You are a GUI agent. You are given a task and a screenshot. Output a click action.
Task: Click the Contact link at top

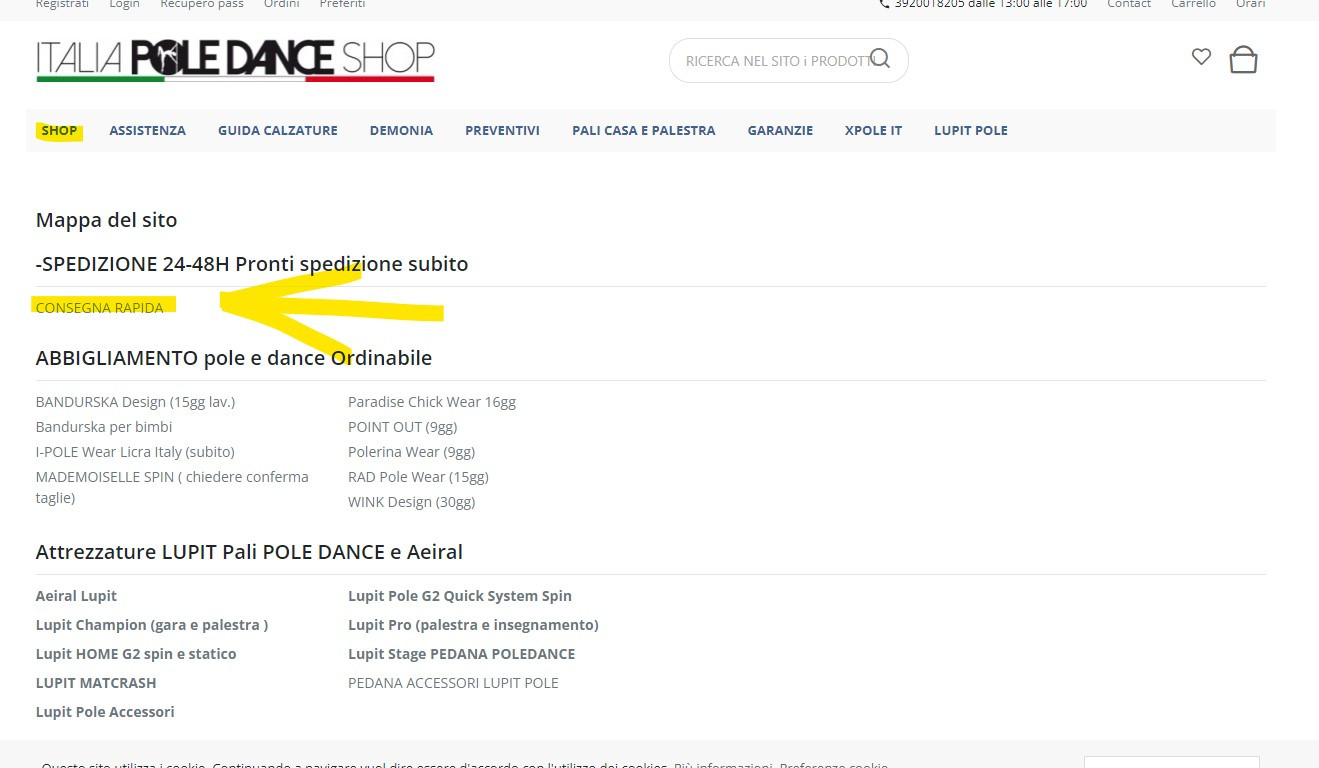[x=1129, y=4]
